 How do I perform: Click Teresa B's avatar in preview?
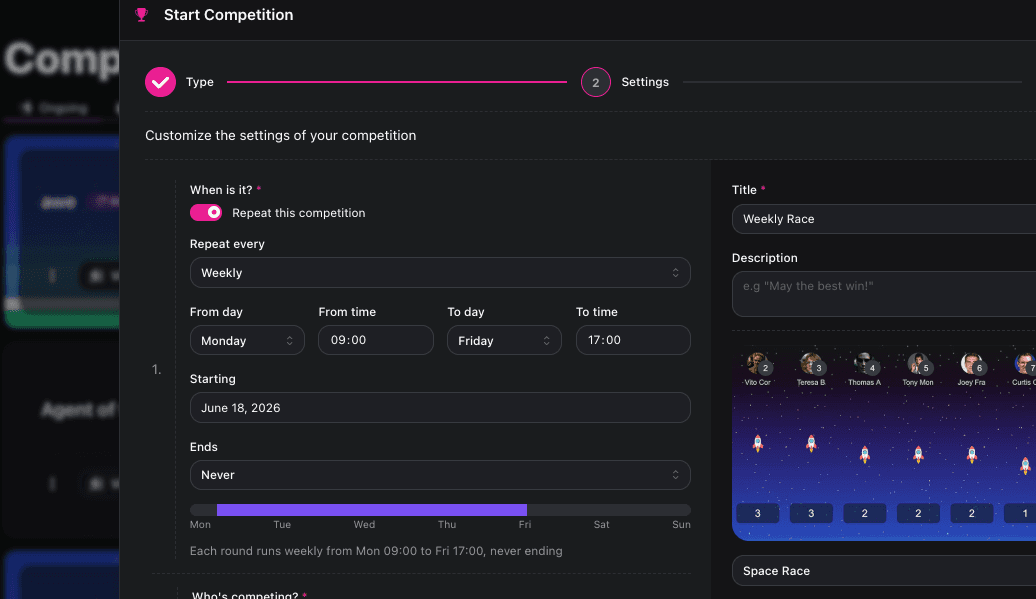(x=809, y=363)
